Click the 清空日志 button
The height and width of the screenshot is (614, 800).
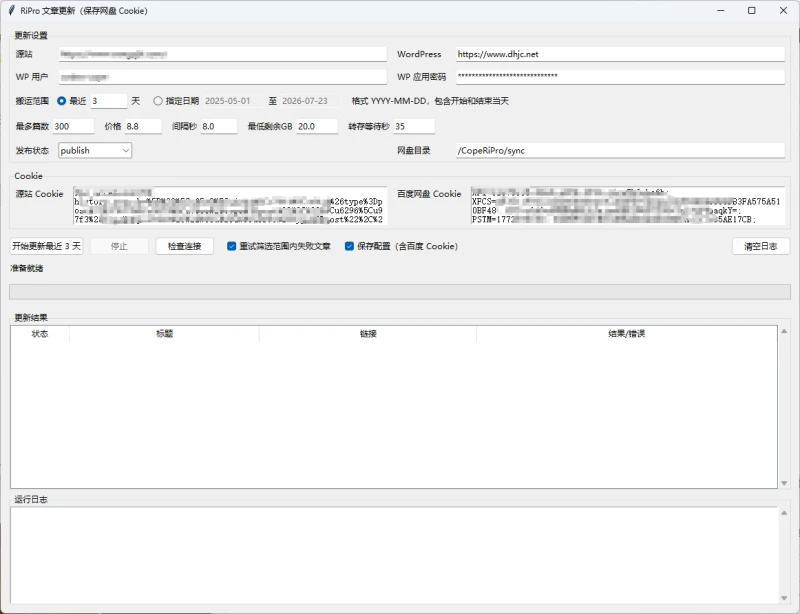(761, 246)
